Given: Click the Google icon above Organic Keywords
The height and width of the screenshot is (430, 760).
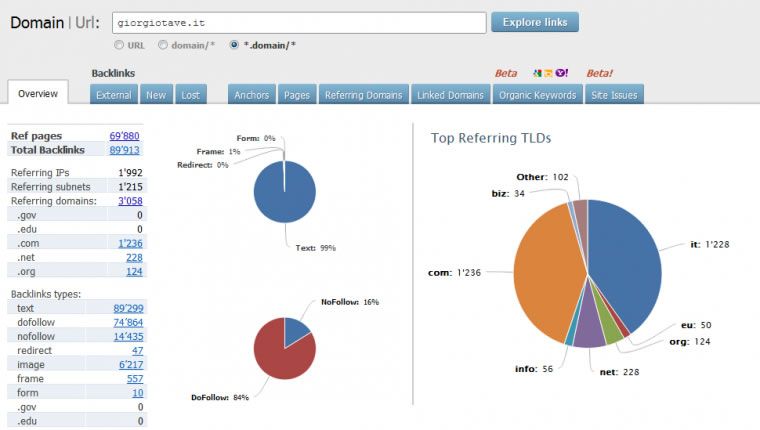Looking at the screenshot, I should pos(537,73).
